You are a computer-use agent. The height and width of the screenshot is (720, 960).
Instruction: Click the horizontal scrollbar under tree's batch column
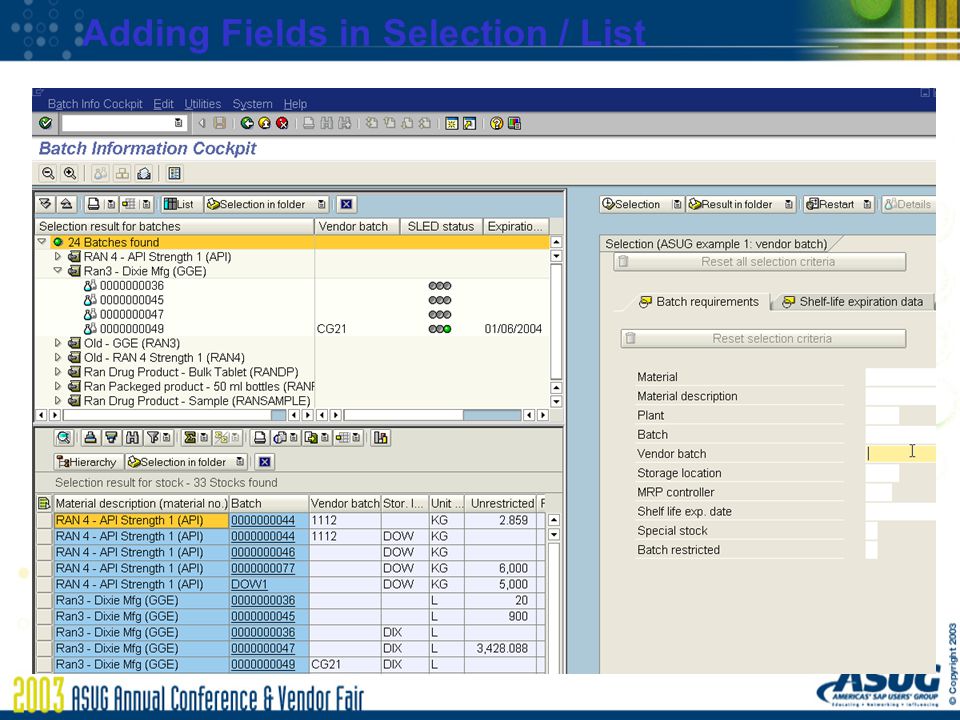click(174, 415)
